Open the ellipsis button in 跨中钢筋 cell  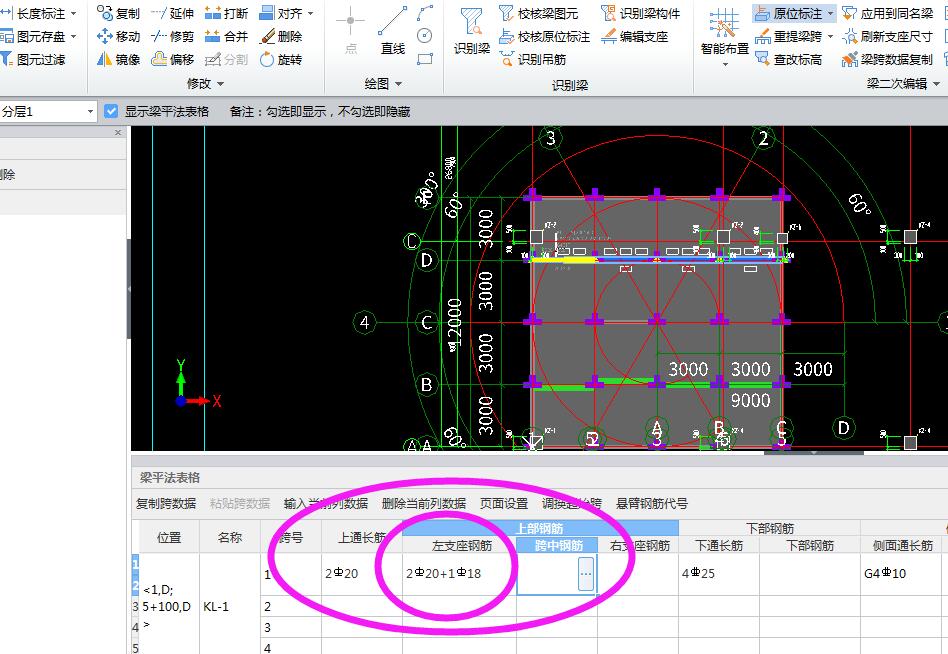pyautogui.click(x=586, y=573)
